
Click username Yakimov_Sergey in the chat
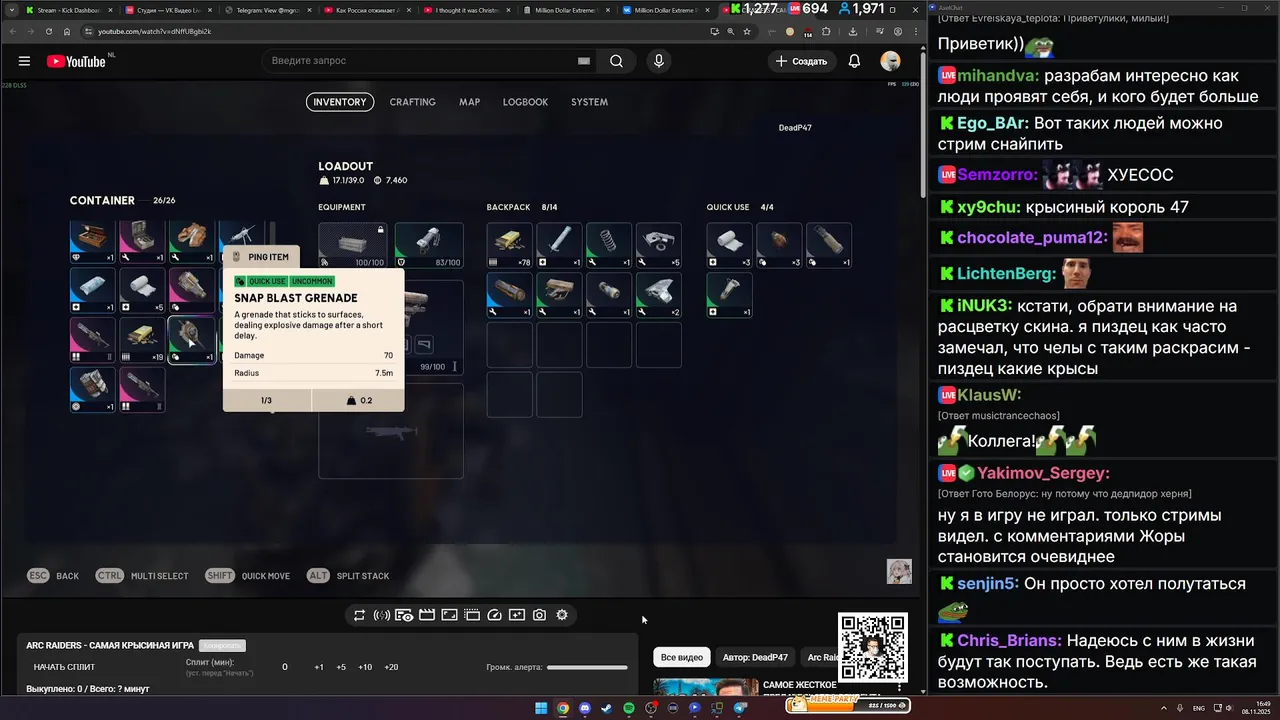[x=1043, y=473]
